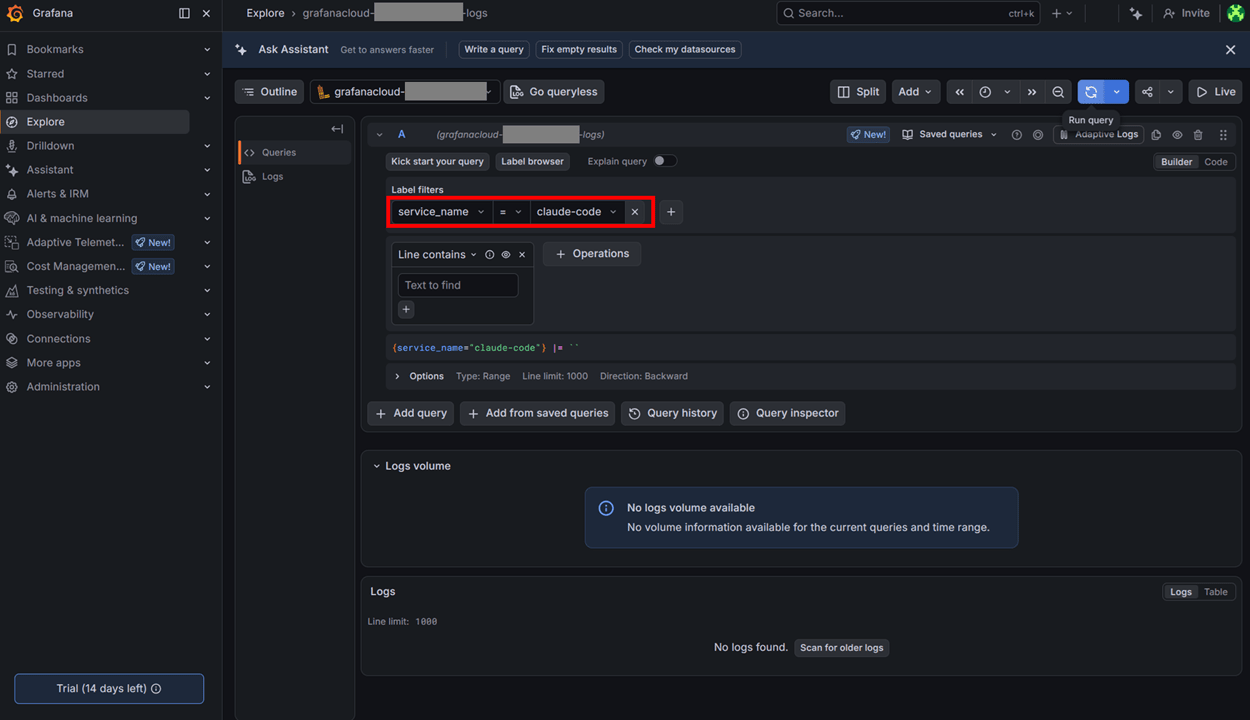
Task: Open the service_name label dropdown
Action: (441, 212)
